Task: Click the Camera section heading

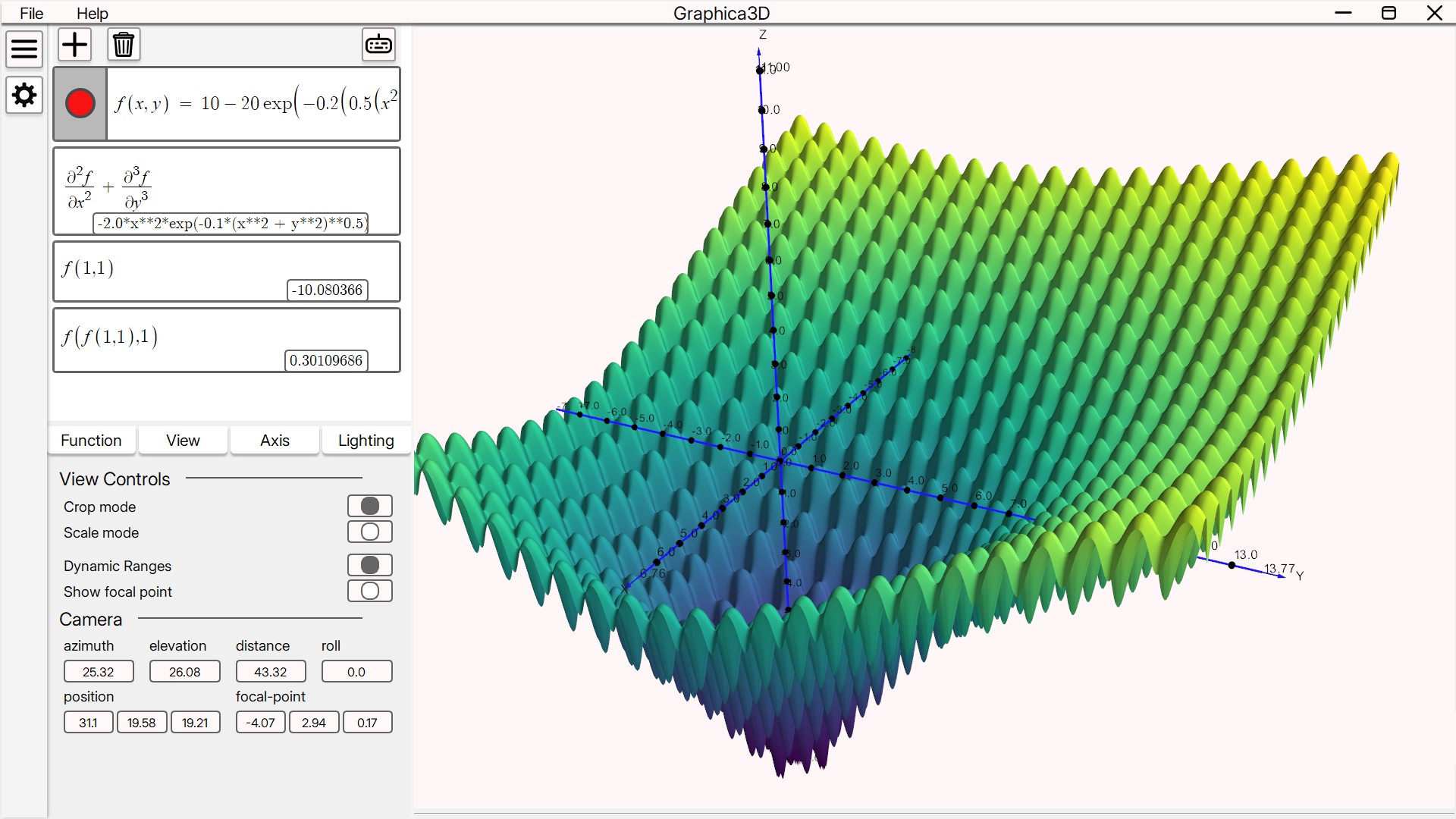Action: click(x=91, y=620)
